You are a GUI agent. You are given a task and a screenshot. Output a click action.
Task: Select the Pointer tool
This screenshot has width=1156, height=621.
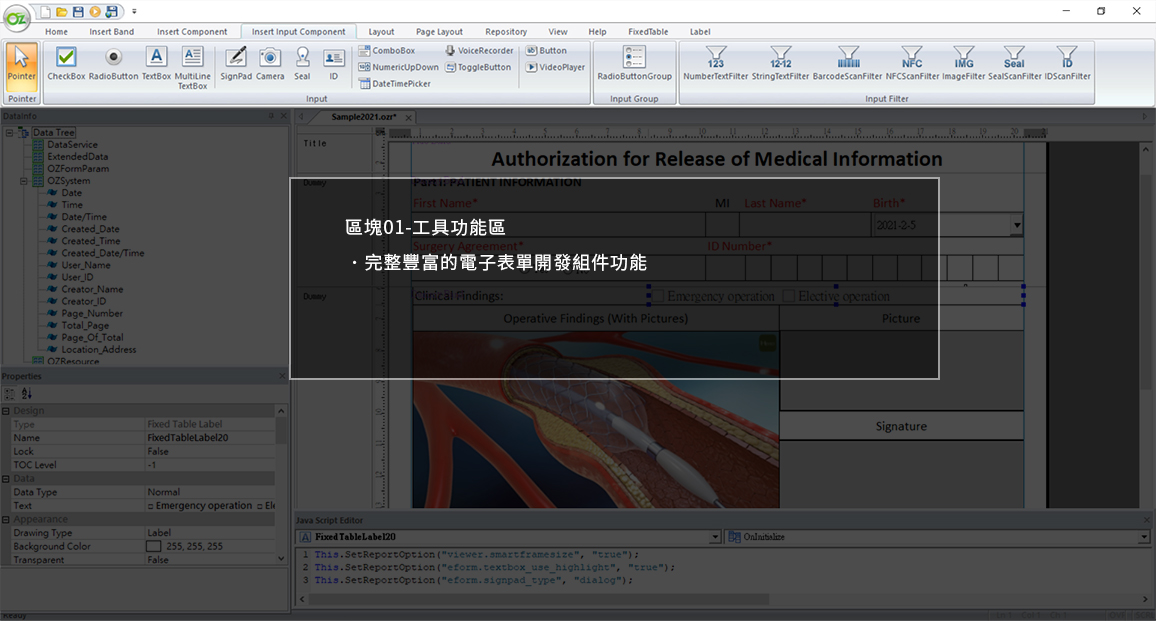tap(21, 64)
